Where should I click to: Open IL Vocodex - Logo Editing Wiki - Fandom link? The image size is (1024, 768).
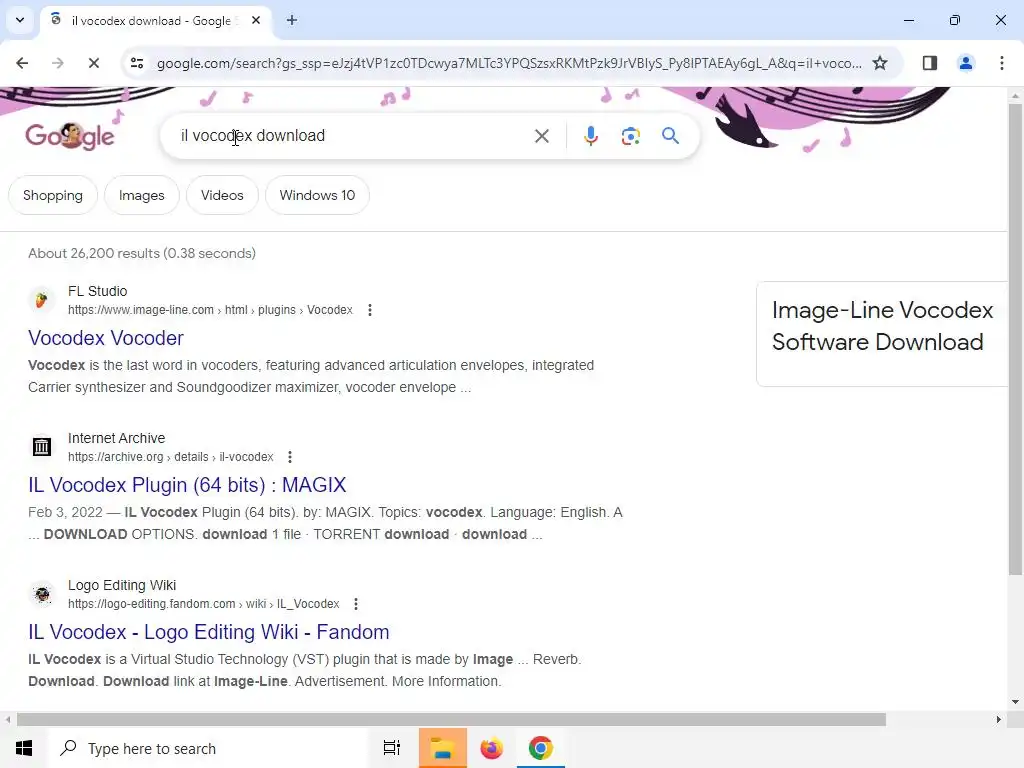click(209, 632)
